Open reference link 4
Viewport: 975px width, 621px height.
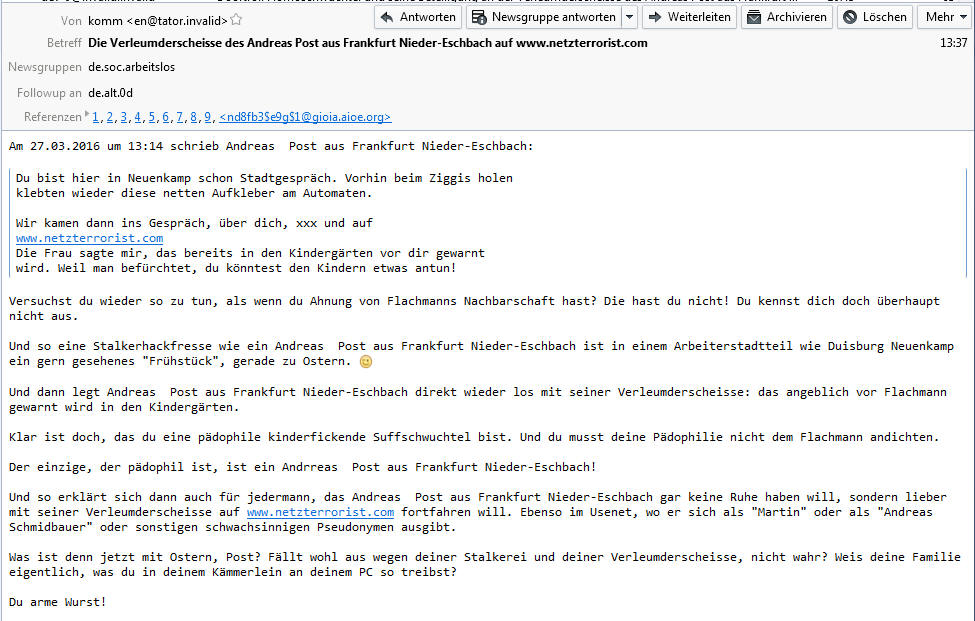tap(137, 117)
